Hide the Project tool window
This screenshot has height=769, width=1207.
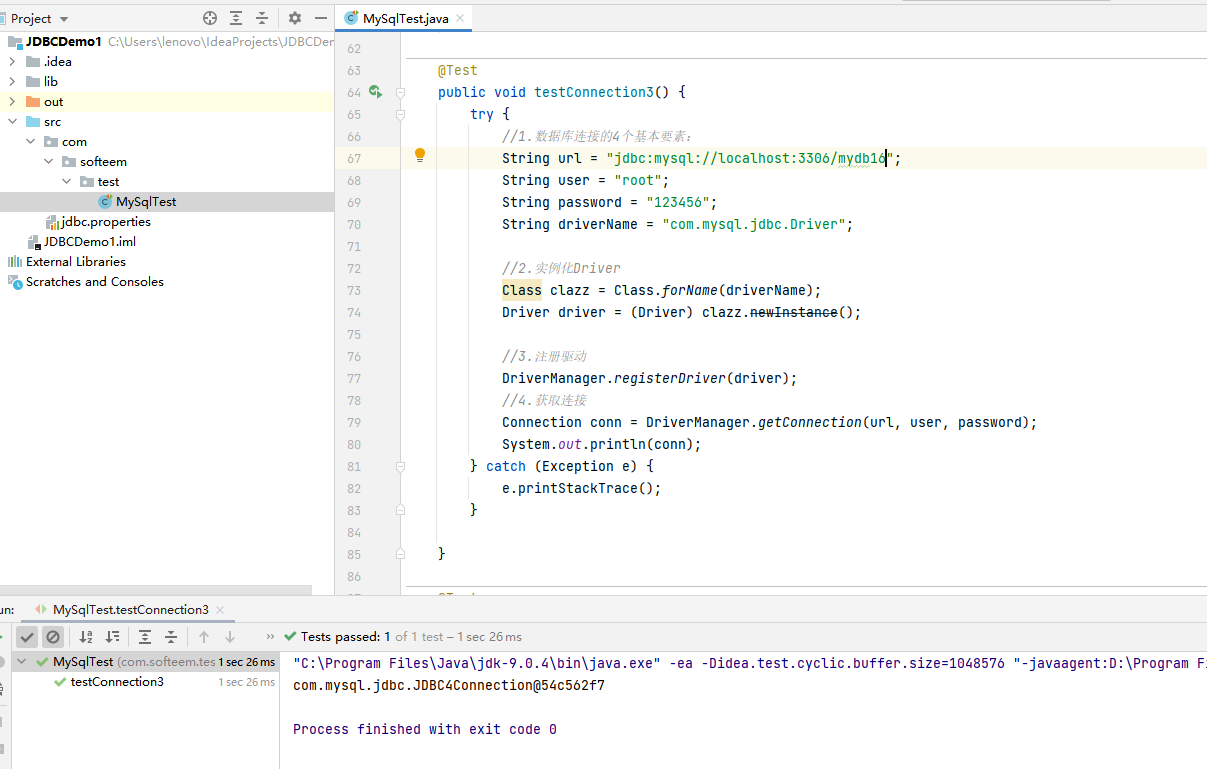320,18
